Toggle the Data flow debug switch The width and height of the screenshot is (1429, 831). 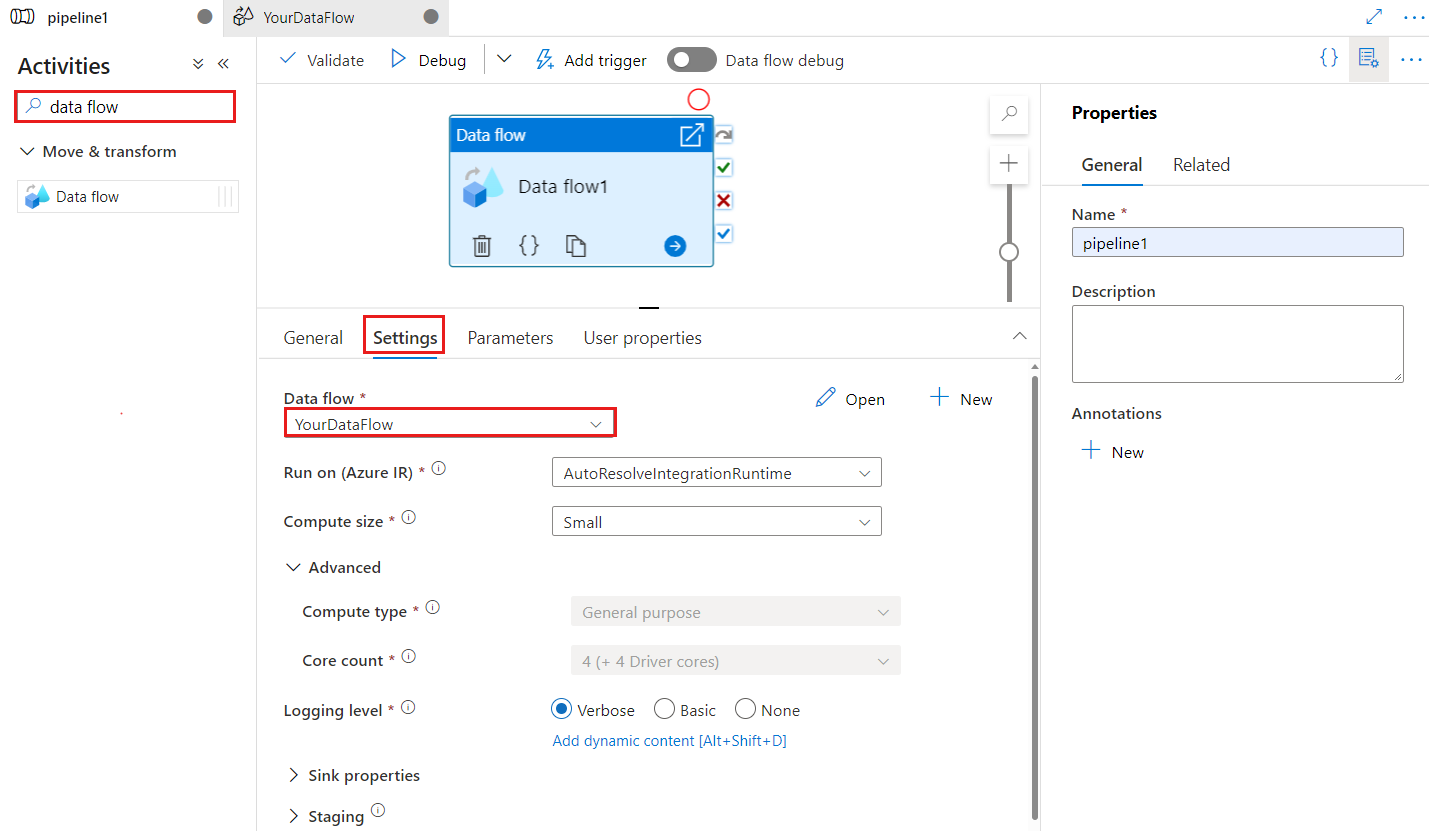tap(691, 60)
